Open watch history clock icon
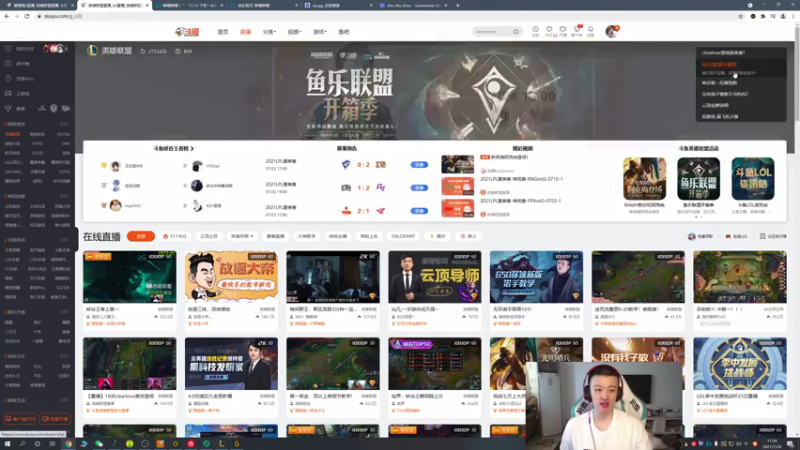The image size is (800, 450). pos(535,31)
